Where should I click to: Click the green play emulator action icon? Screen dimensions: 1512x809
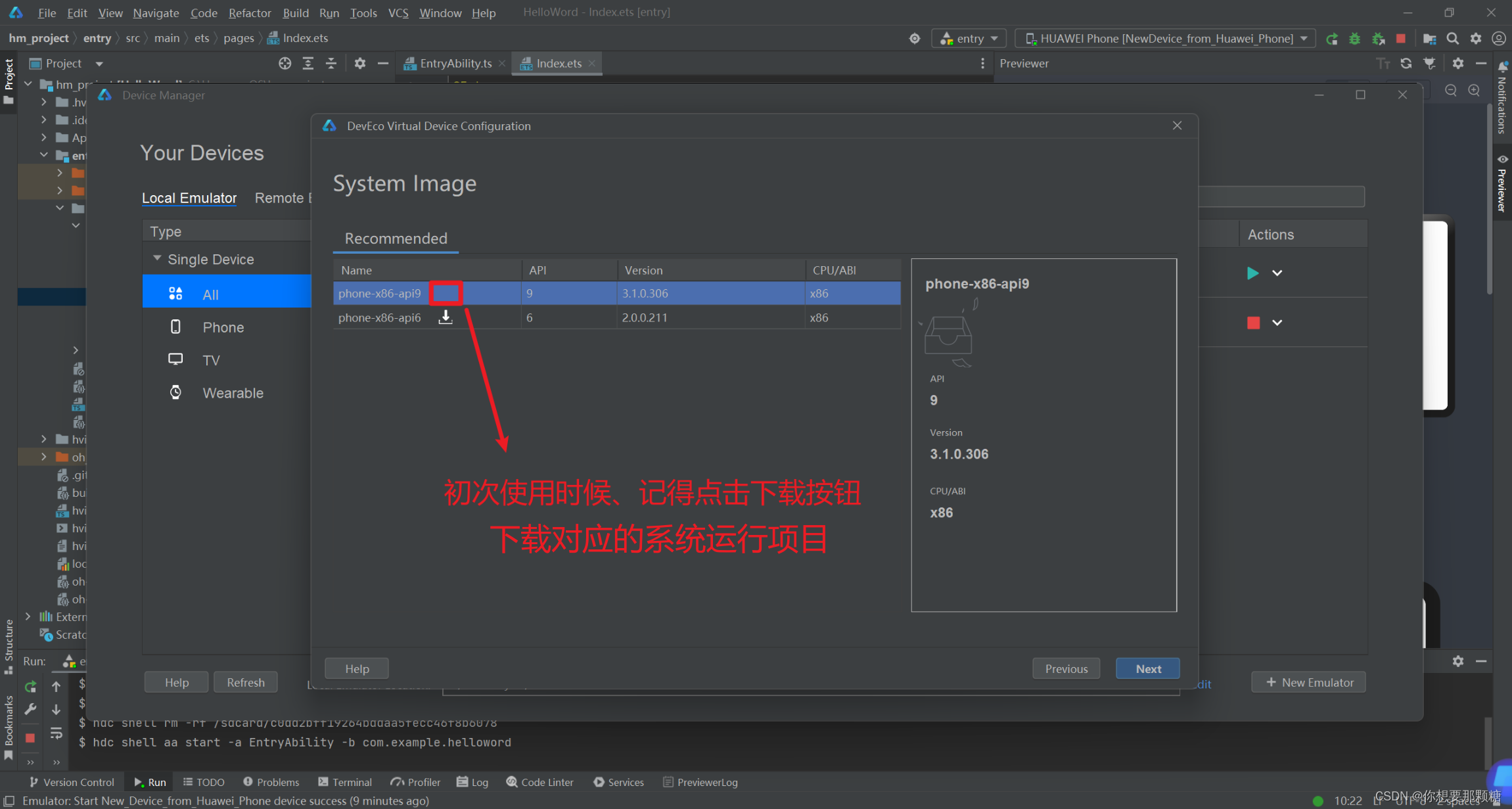point(1252,273)
